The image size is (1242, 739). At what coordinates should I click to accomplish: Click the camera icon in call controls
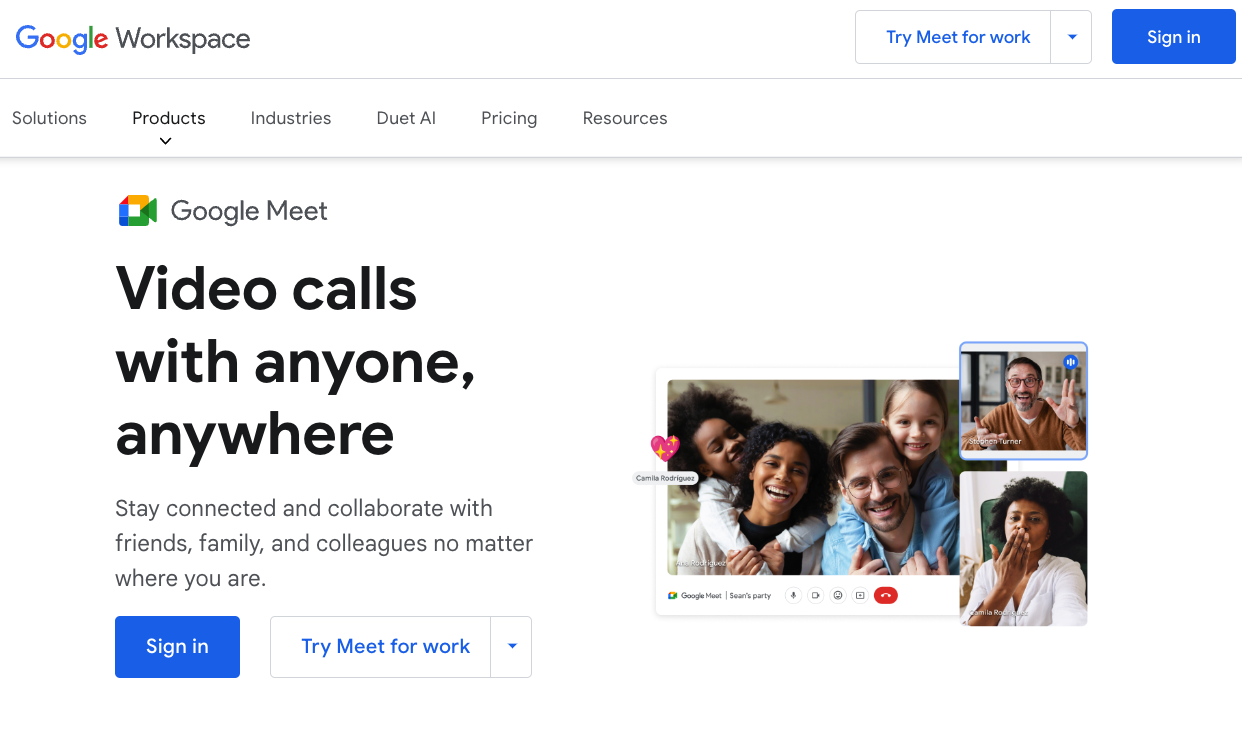tap(815, 595)
